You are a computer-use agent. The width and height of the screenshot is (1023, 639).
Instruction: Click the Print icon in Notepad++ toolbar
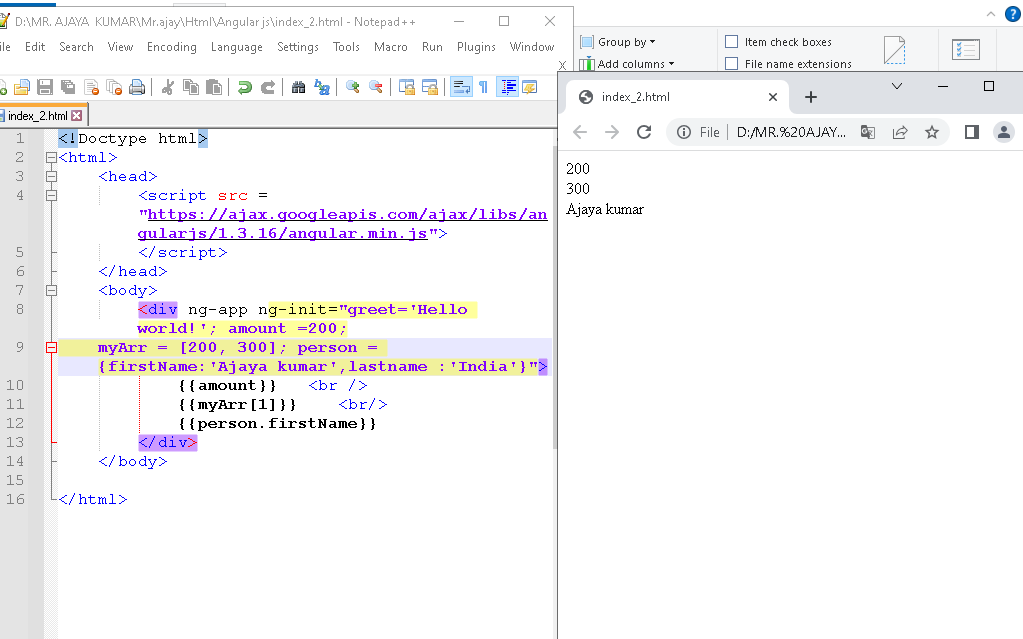pyautogui.click(x=137, y=87)
